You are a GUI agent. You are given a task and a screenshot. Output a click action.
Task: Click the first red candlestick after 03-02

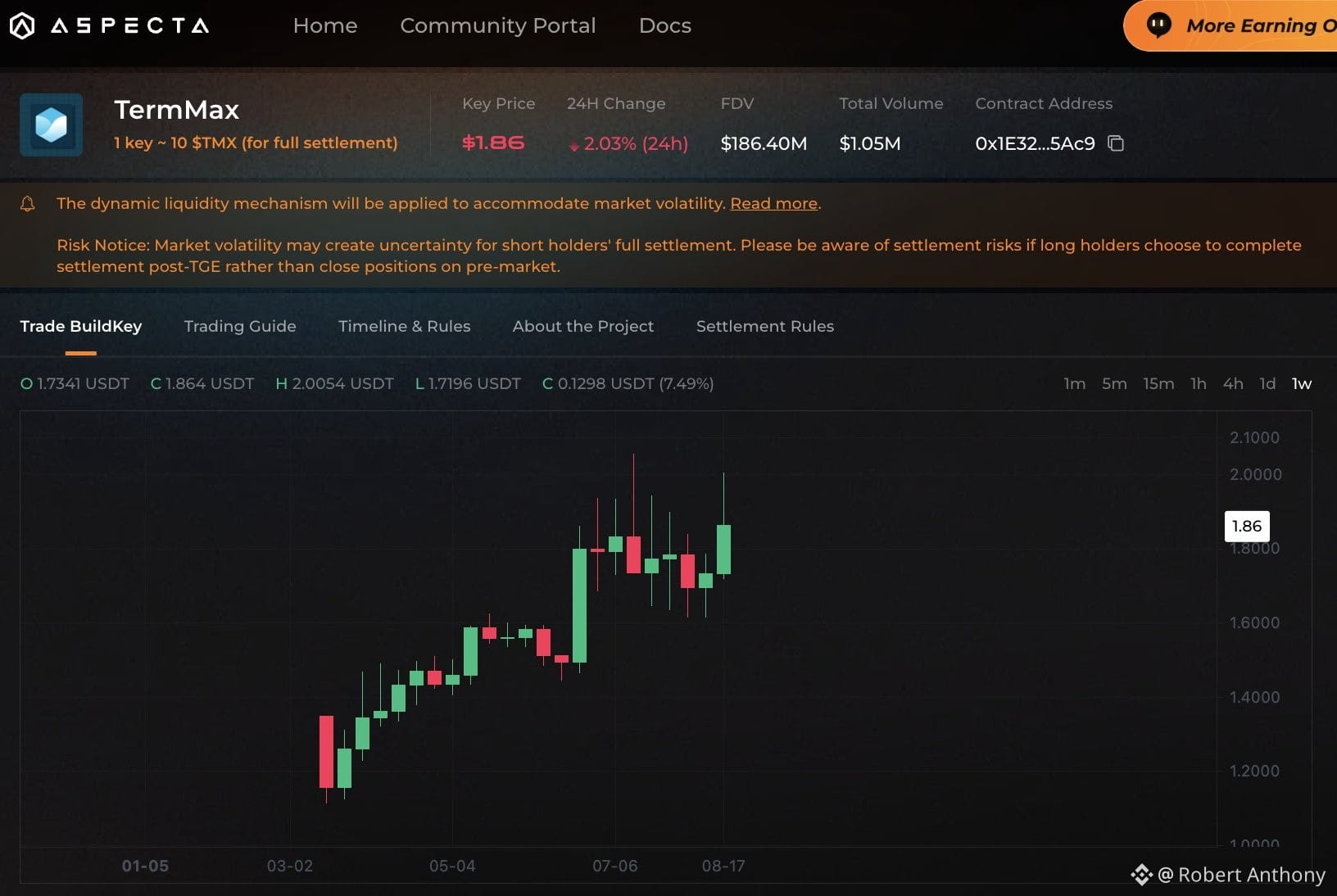coord(326,752)
